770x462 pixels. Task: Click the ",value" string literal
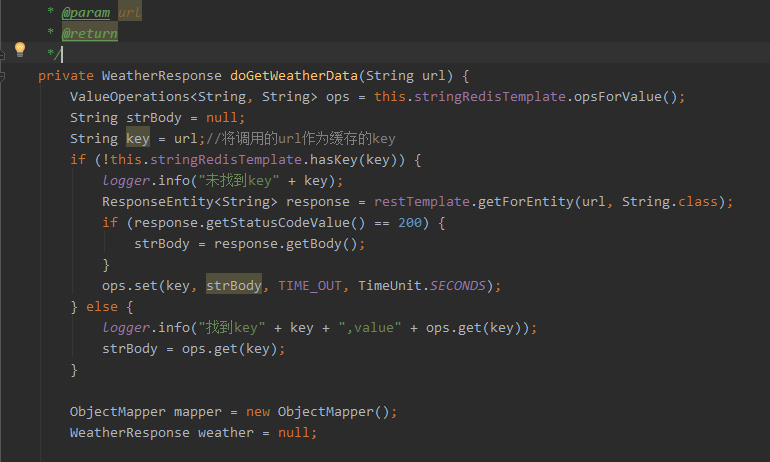click(x=370, y=328)
